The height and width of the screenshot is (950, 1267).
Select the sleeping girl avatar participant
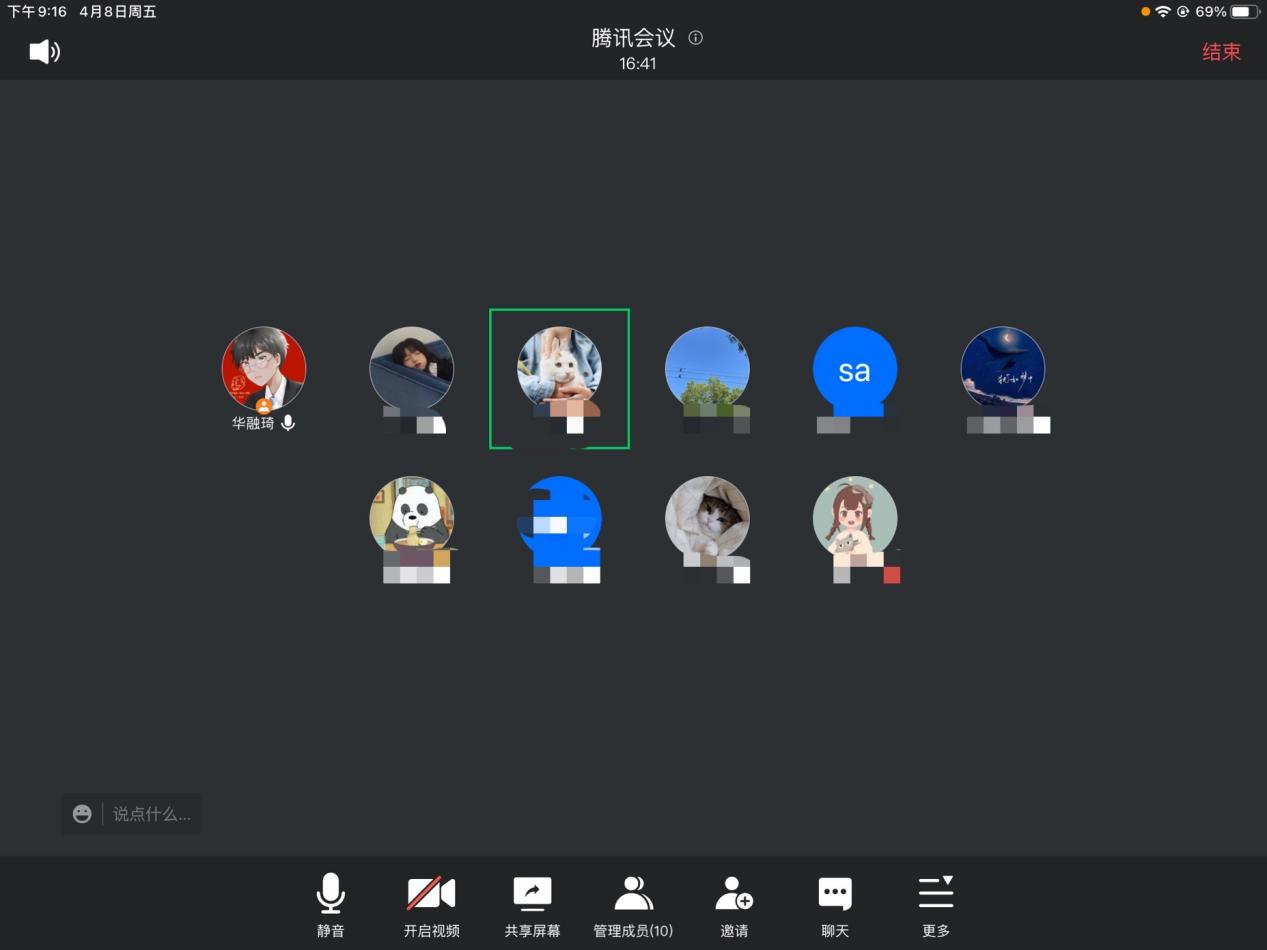[411, 369]
